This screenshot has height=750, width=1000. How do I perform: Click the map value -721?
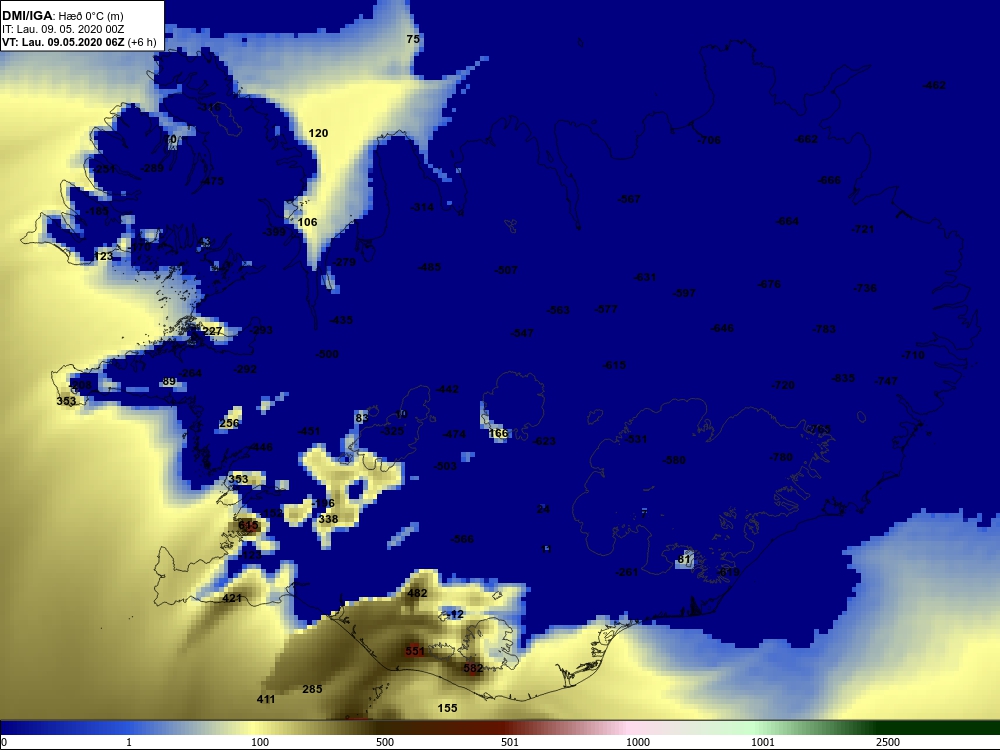pyautogui.click(x=863, y=229)
